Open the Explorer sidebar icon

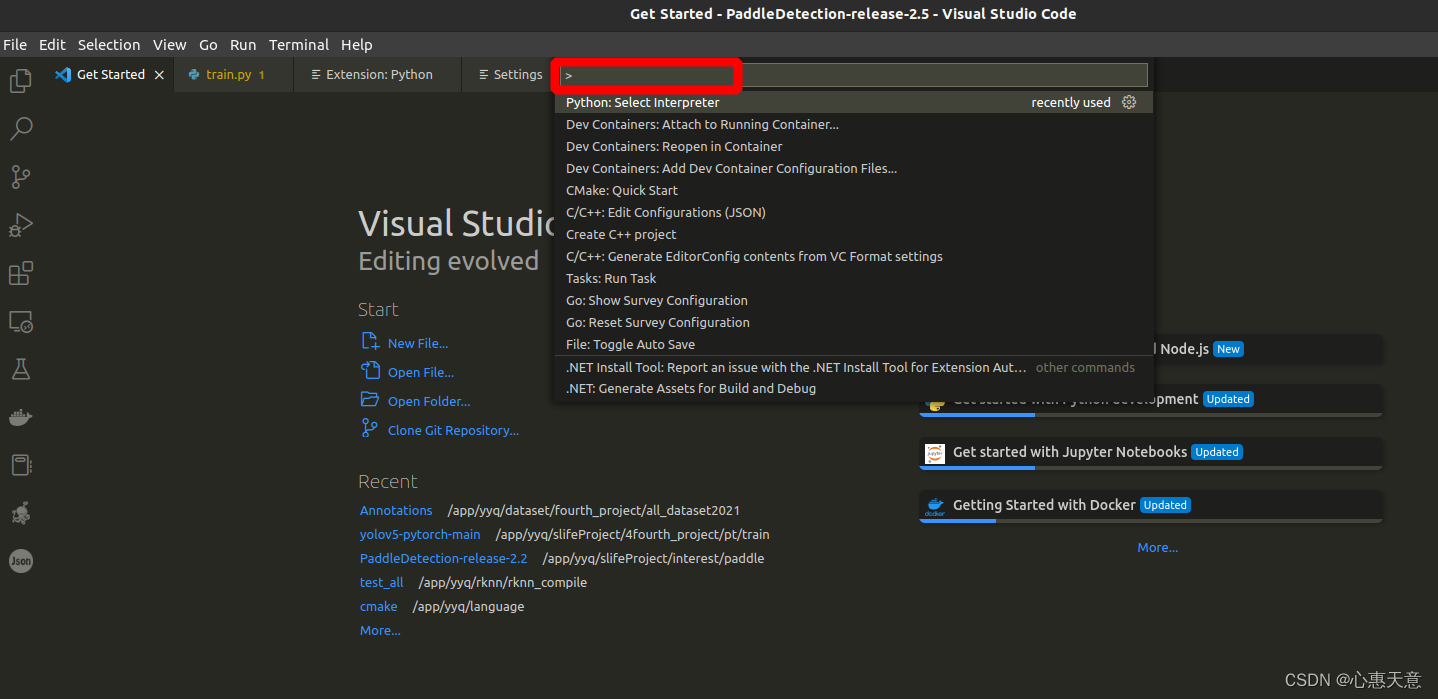tap(21, 80)
